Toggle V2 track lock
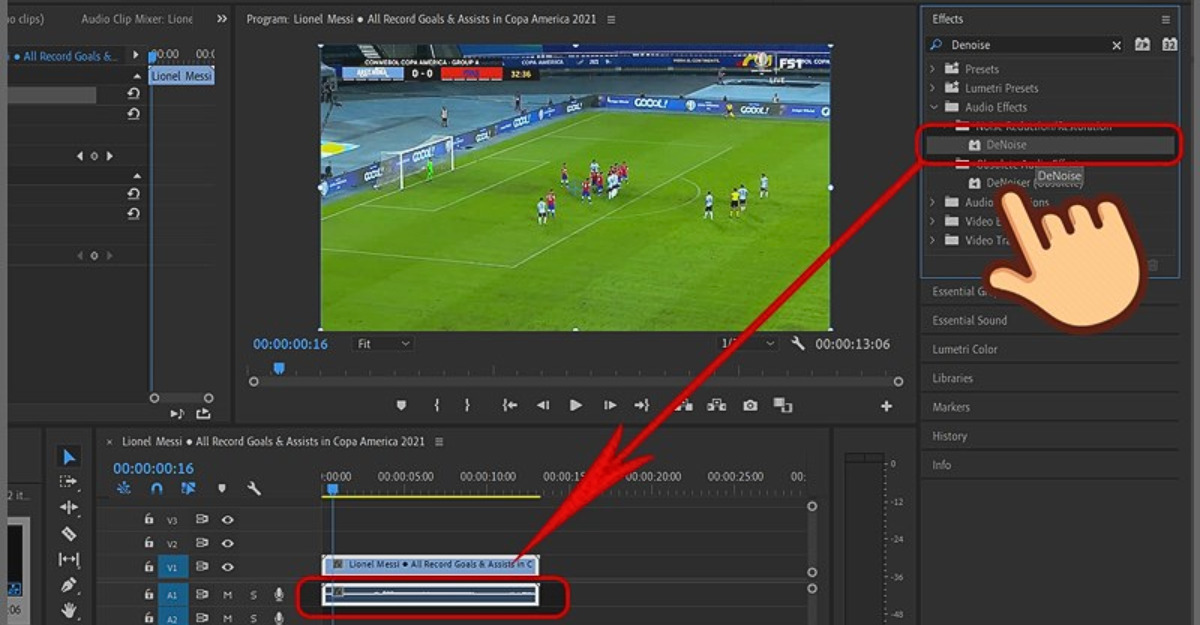The height and width of the screenshot is (625, 1200). pyautogui.click(x=149, y=544)
